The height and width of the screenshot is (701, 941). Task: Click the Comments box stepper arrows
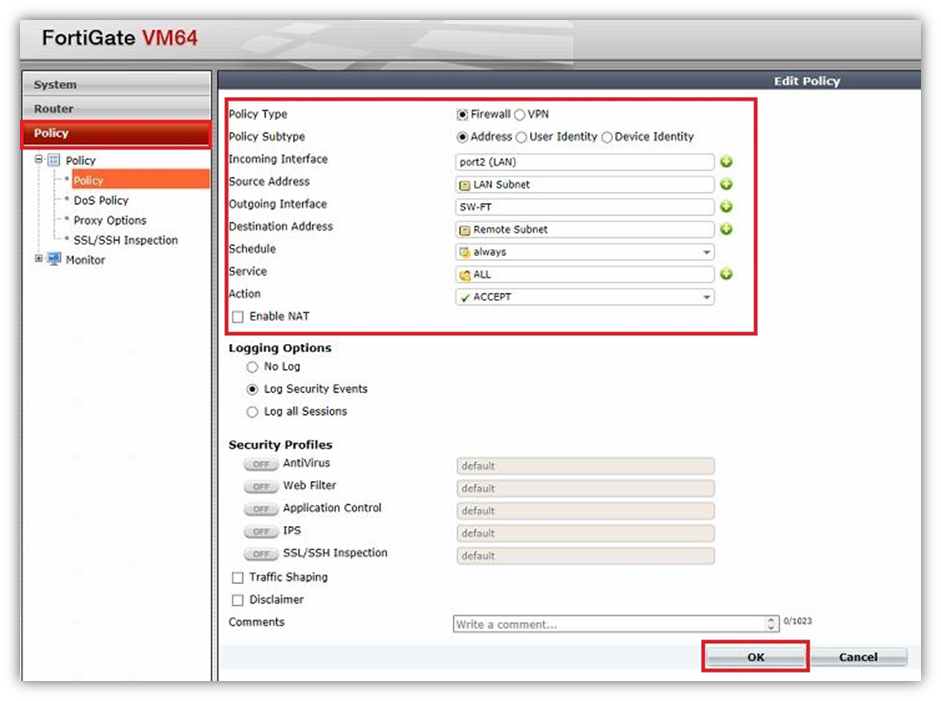771,624
